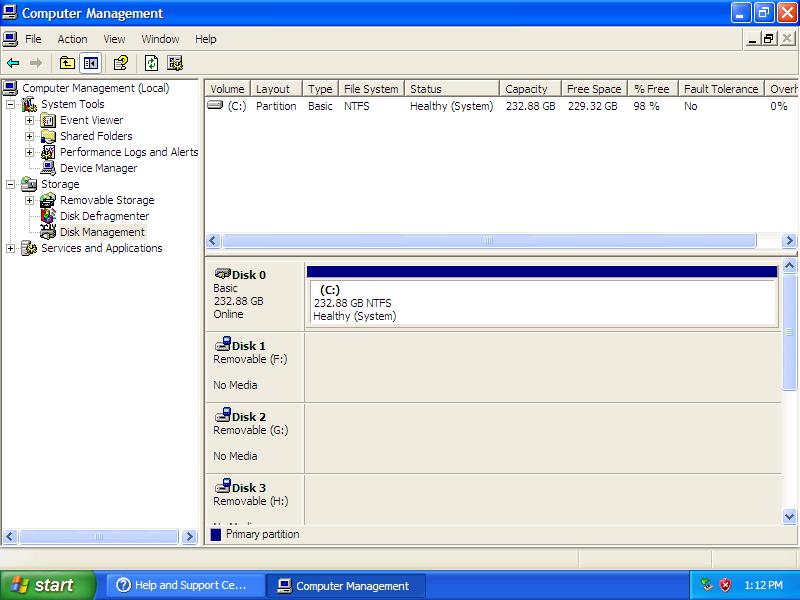Screen dimensions: 800x600
Task: Open the Help menu
Action: pos(206,39)
